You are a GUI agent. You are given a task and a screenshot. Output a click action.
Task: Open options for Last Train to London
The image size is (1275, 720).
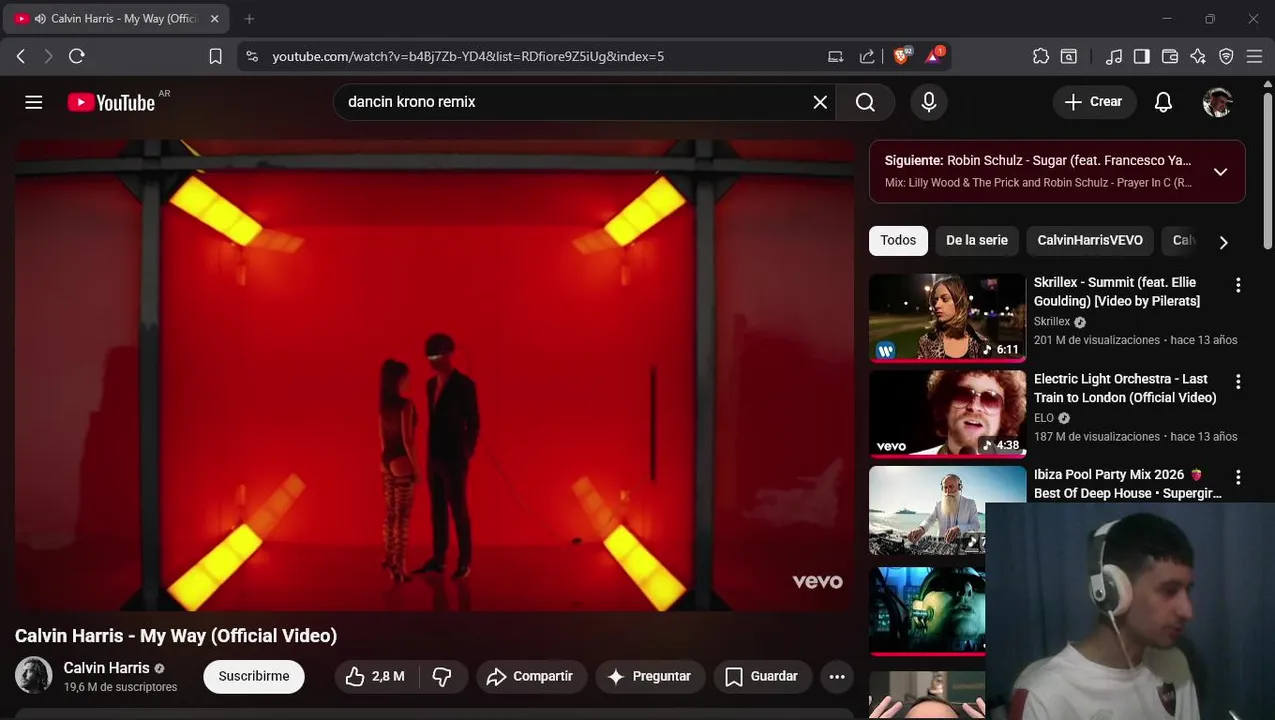1238,381
